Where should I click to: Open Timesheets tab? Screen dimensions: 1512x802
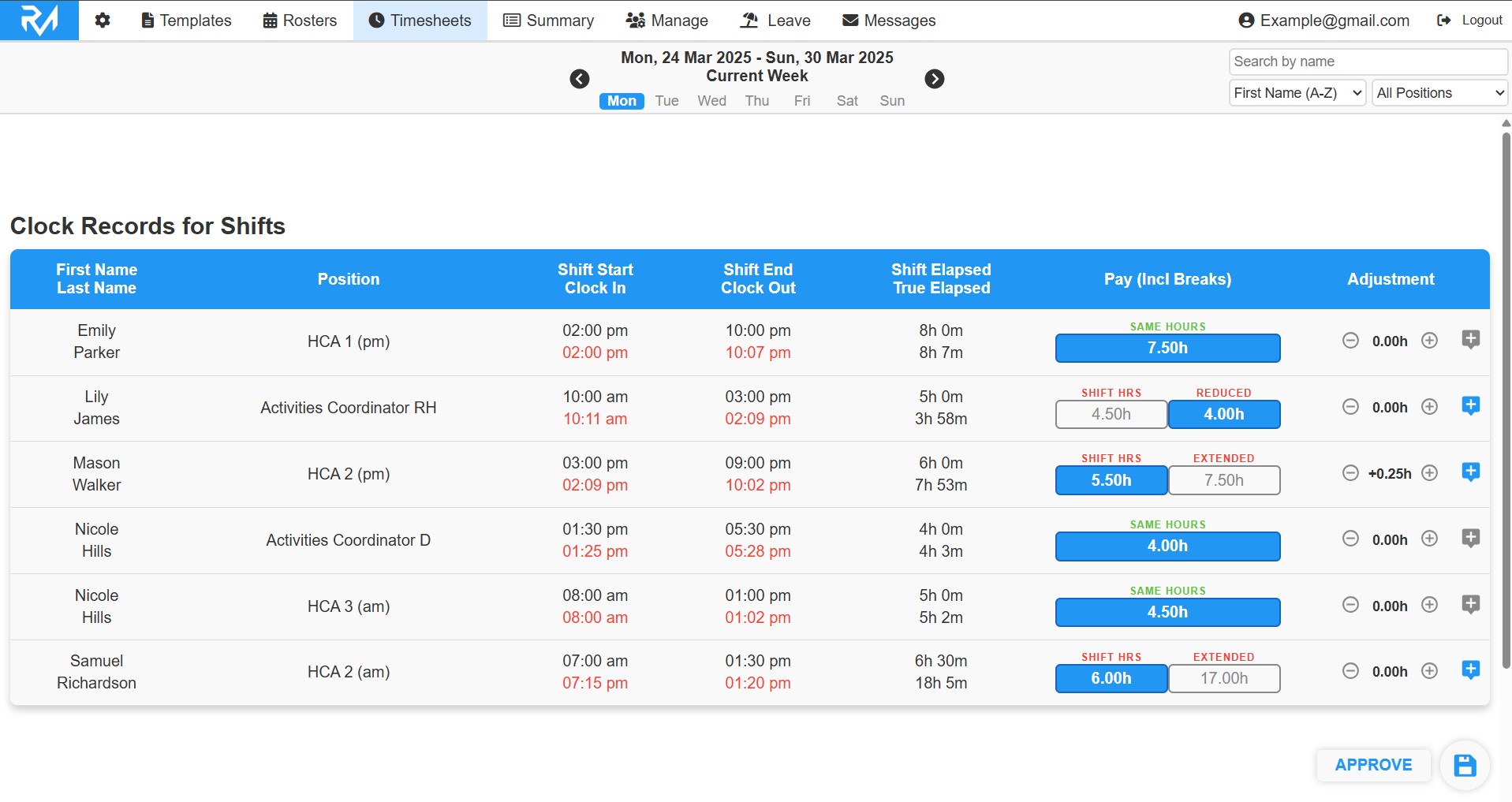420,21
